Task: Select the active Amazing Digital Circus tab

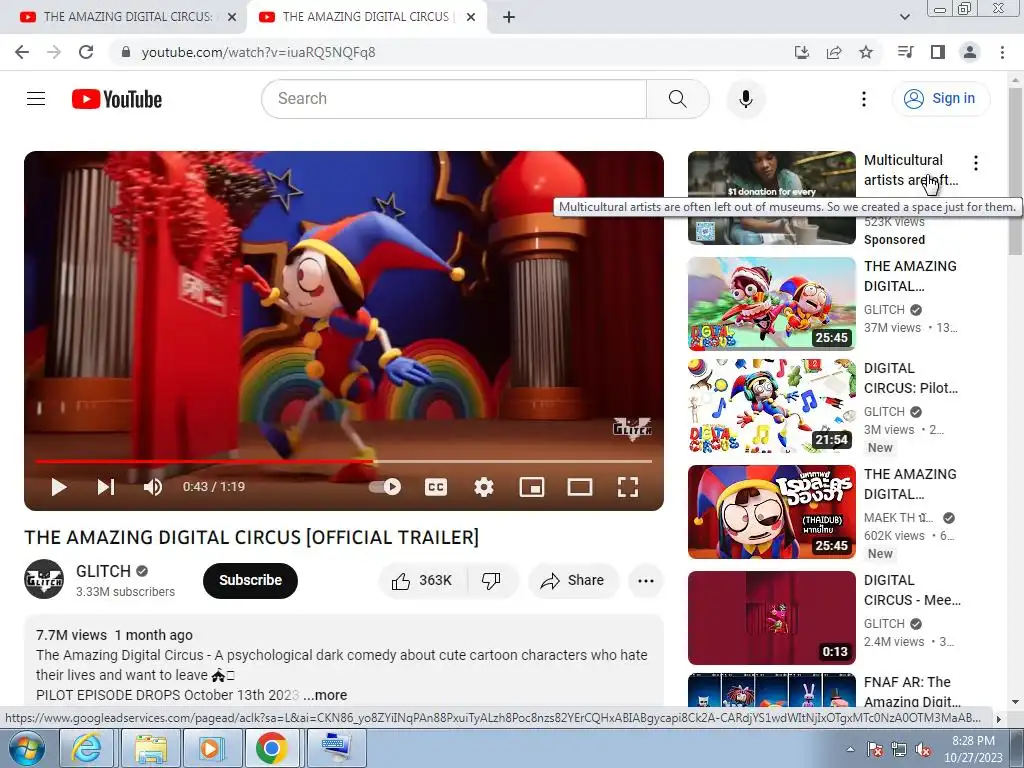Action: pos(366,17)
